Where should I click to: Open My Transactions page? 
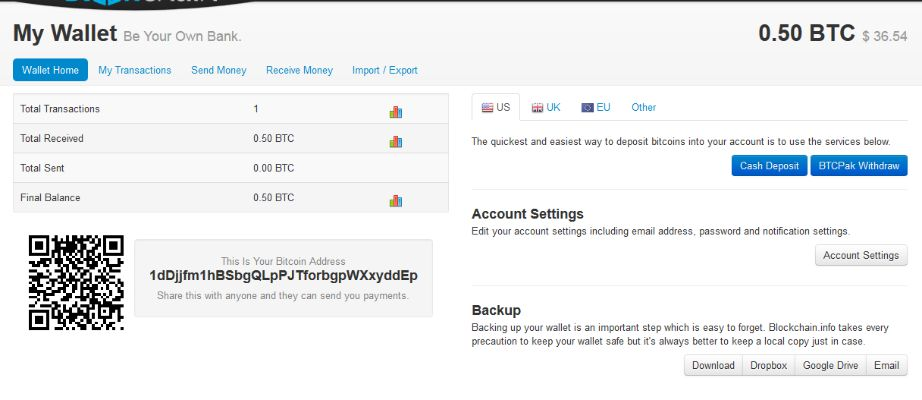coord(135,70)
